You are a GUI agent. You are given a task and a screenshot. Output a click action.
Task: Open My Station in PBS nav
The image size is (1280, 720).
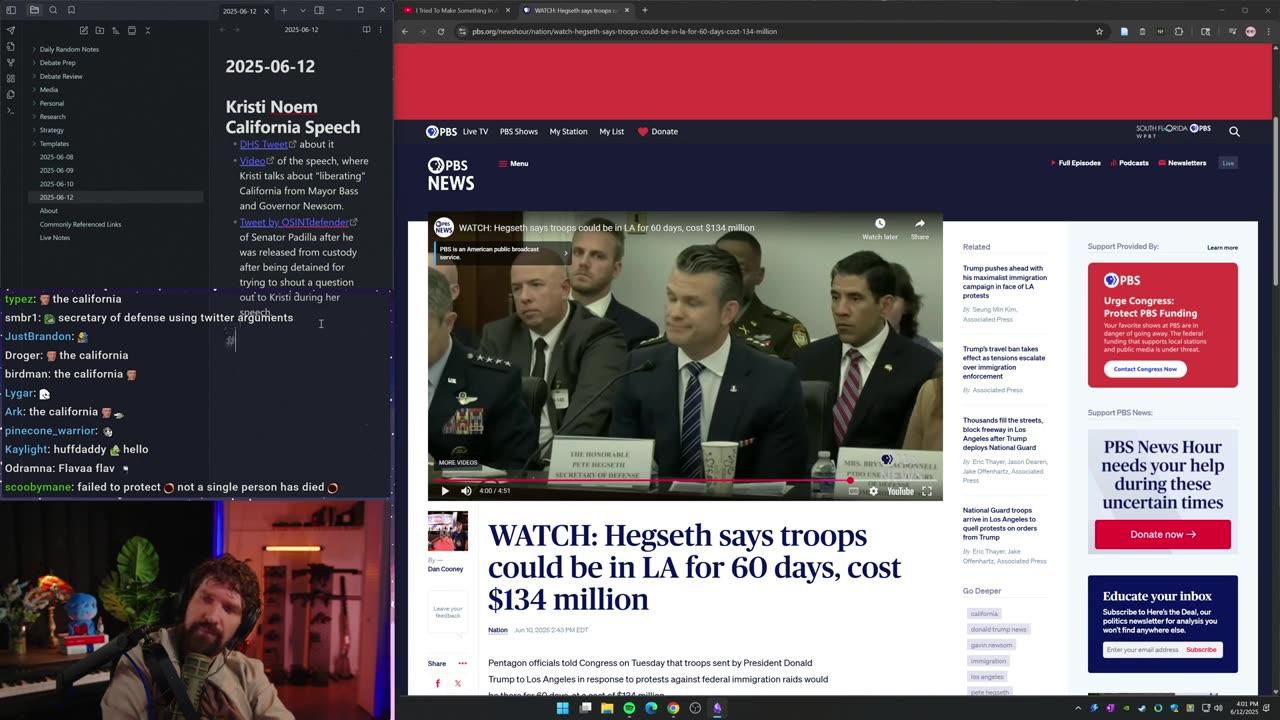pos(568,131)
